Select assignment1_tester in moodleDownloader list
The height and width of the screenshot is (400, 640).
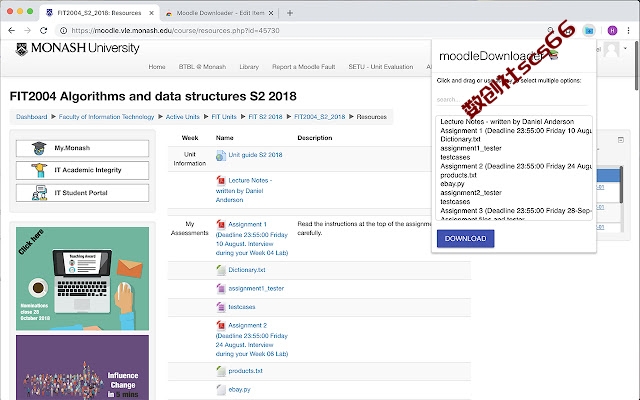point(471,148)
